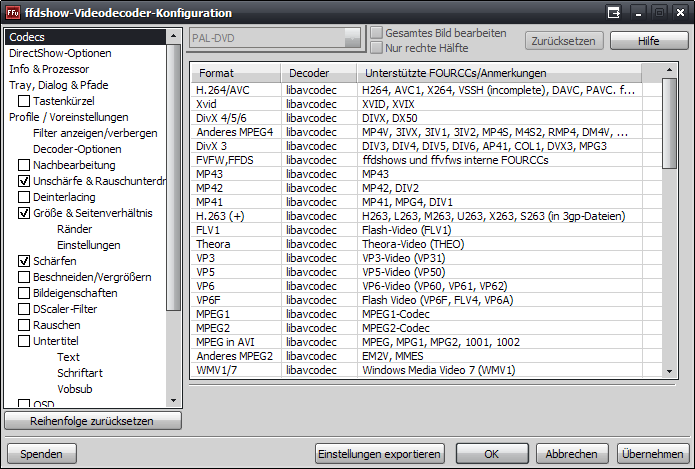695x469 pixels.
Task: Select Einstellungen sub-item in tree
Action: [x=89, y=245]
